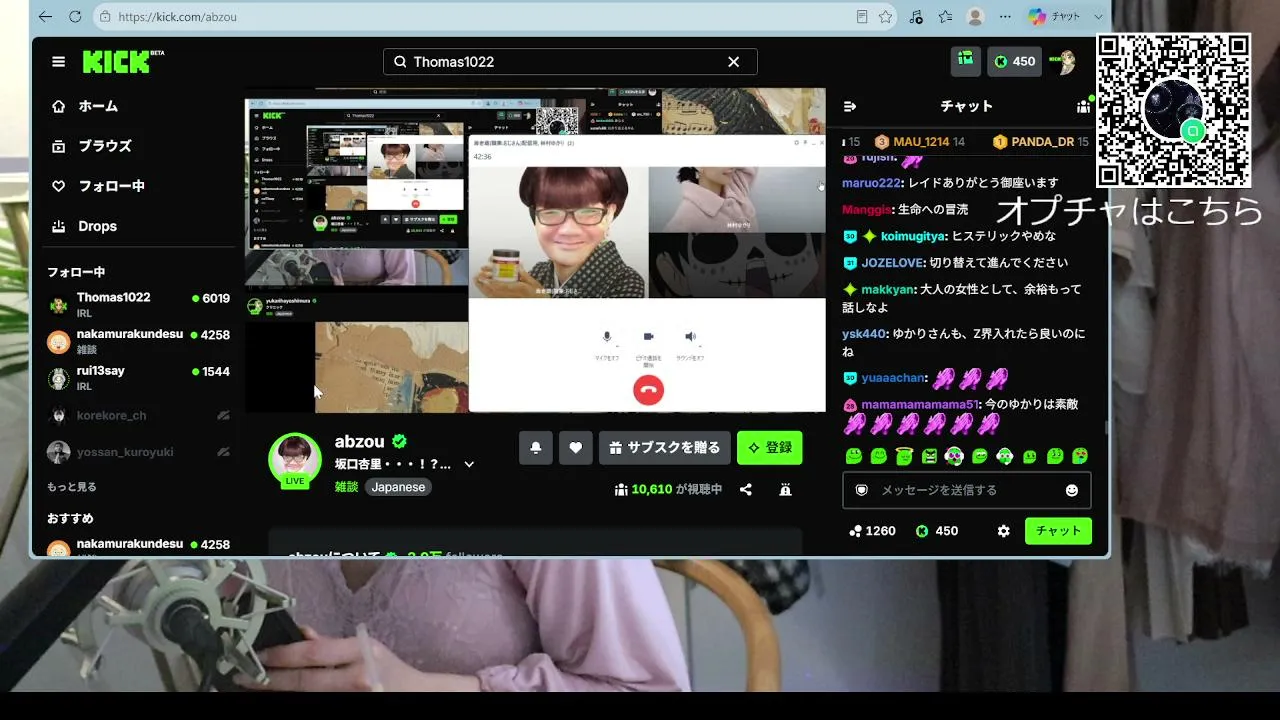Open the user profile avatar menu
1280x720 pixels.
pos(1062,61)
